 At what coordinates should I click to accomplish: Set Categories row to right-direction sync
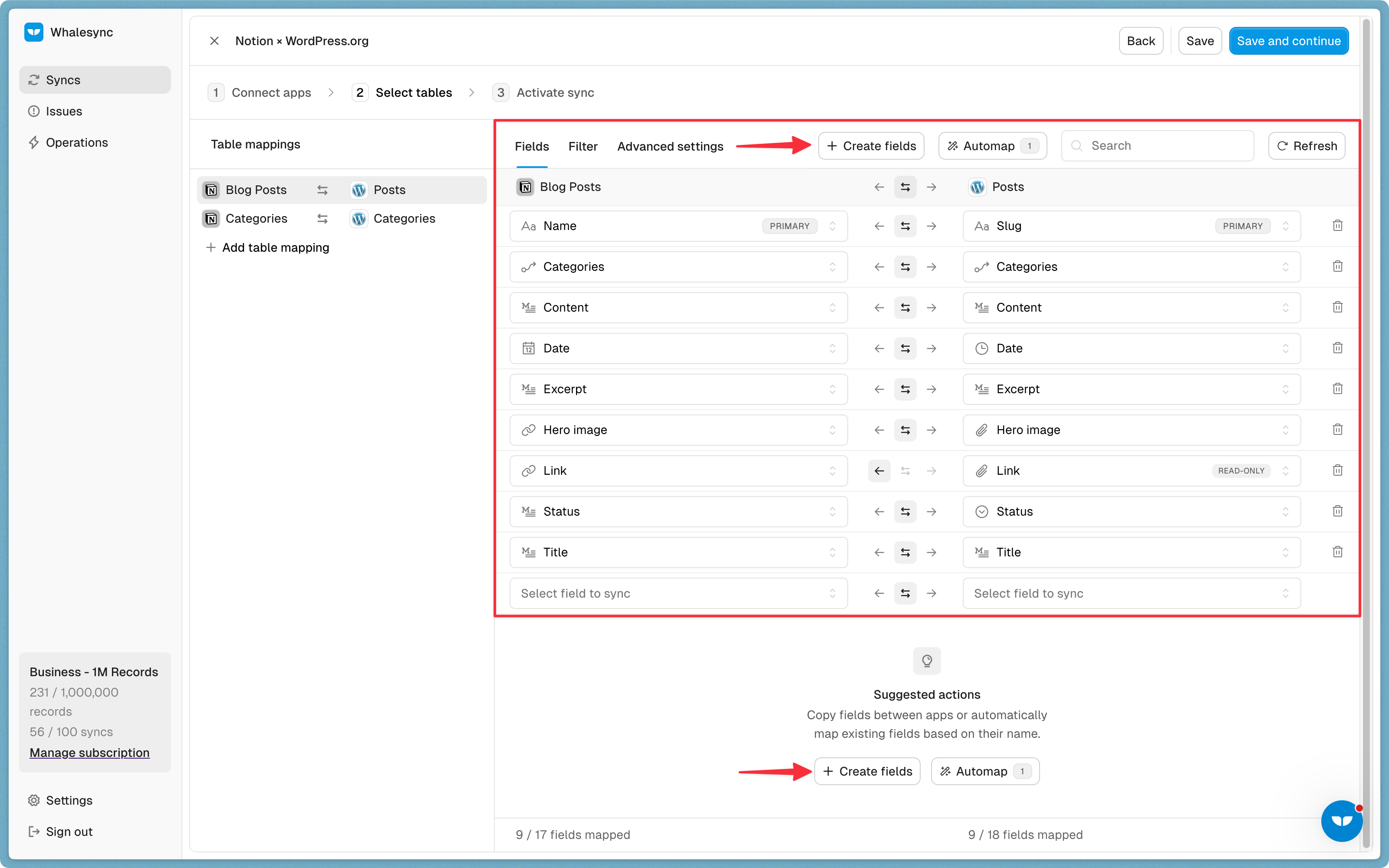pyautogui.click(x=931, y=267)
